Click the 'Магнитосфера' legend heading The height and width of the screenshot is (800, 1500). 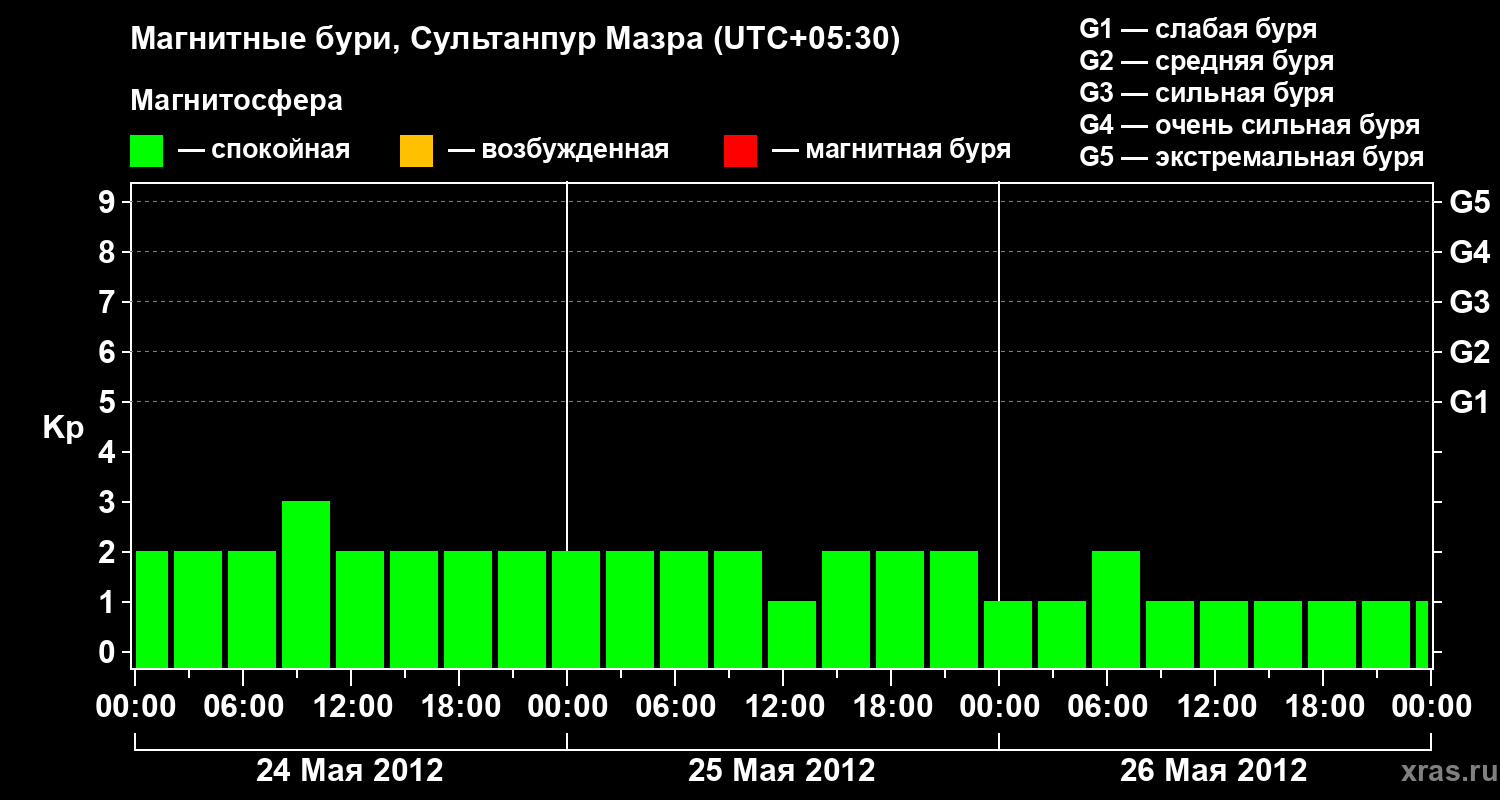[237, 101]
